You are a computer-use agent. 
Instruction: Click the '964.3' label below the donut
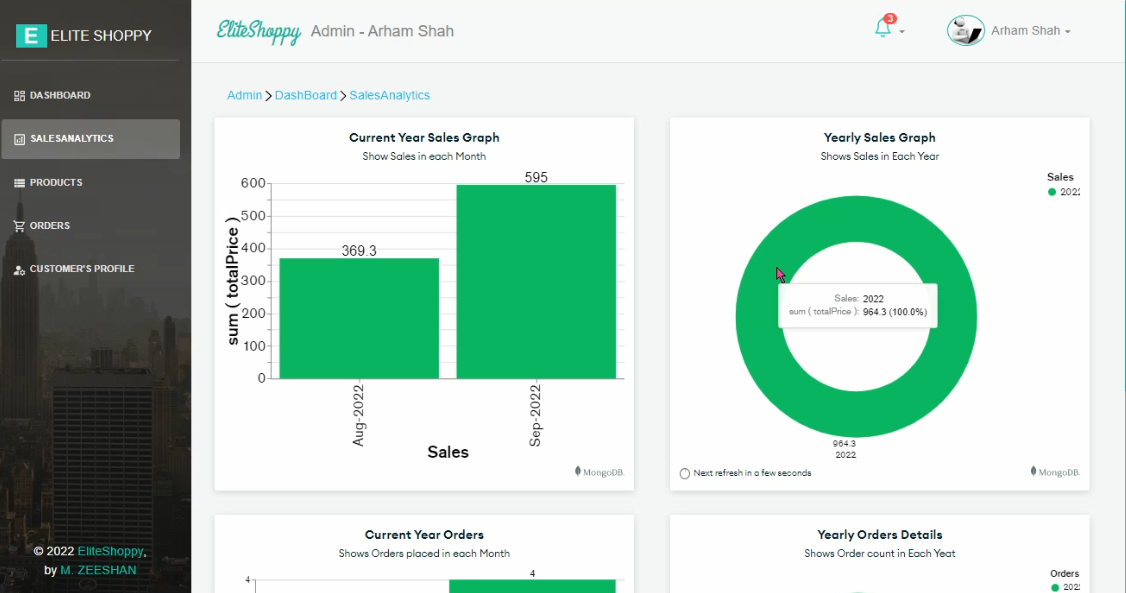click(844, 444)
